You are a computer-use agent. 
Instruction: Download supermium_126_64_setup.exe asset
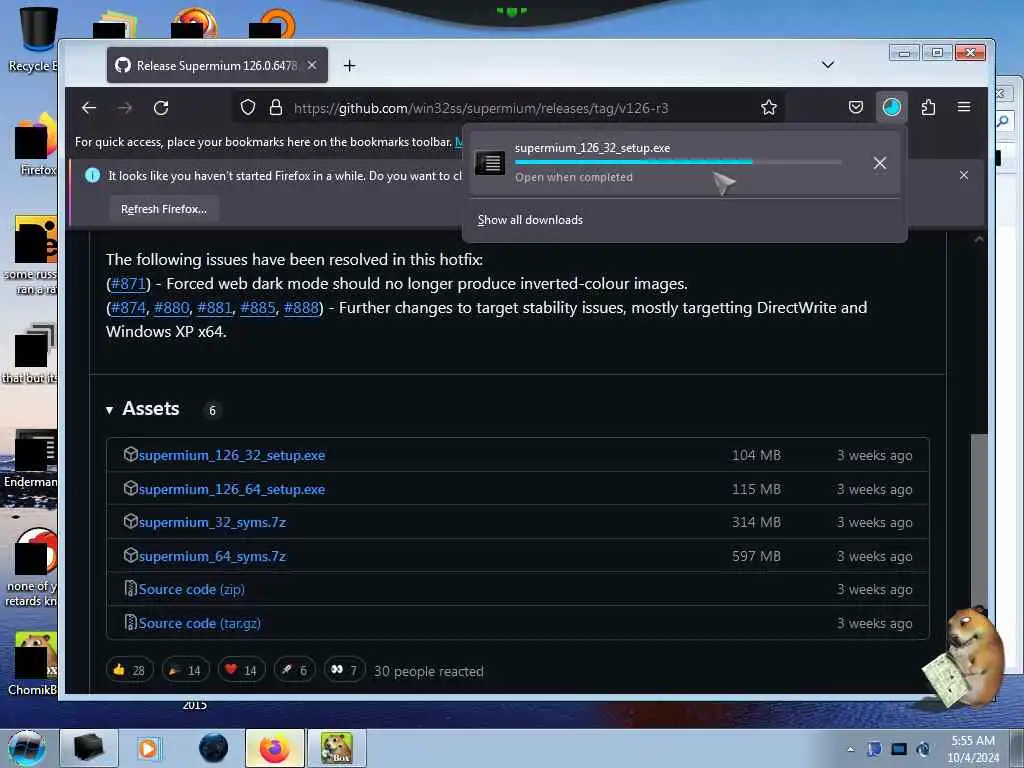pyautogui.click(x=232, y=489)
